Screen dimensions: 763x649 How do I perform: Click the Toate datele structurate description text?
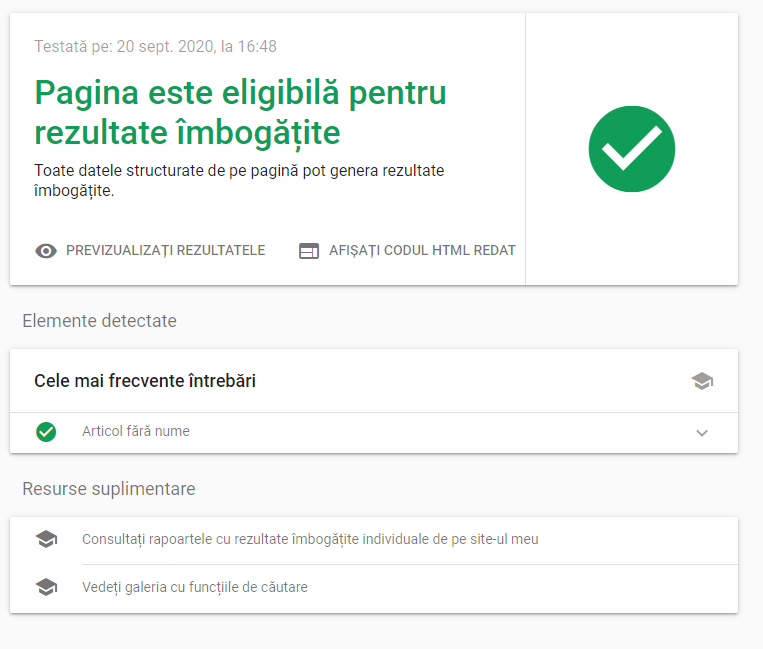(x=239, y=180)
